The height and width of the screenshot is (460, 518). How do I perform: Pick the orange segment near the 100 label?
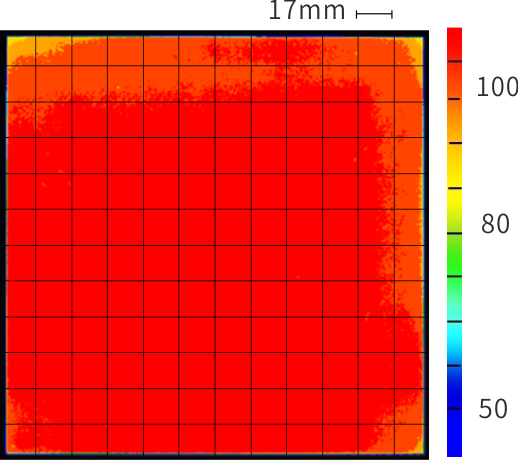(x=454, y=121)
